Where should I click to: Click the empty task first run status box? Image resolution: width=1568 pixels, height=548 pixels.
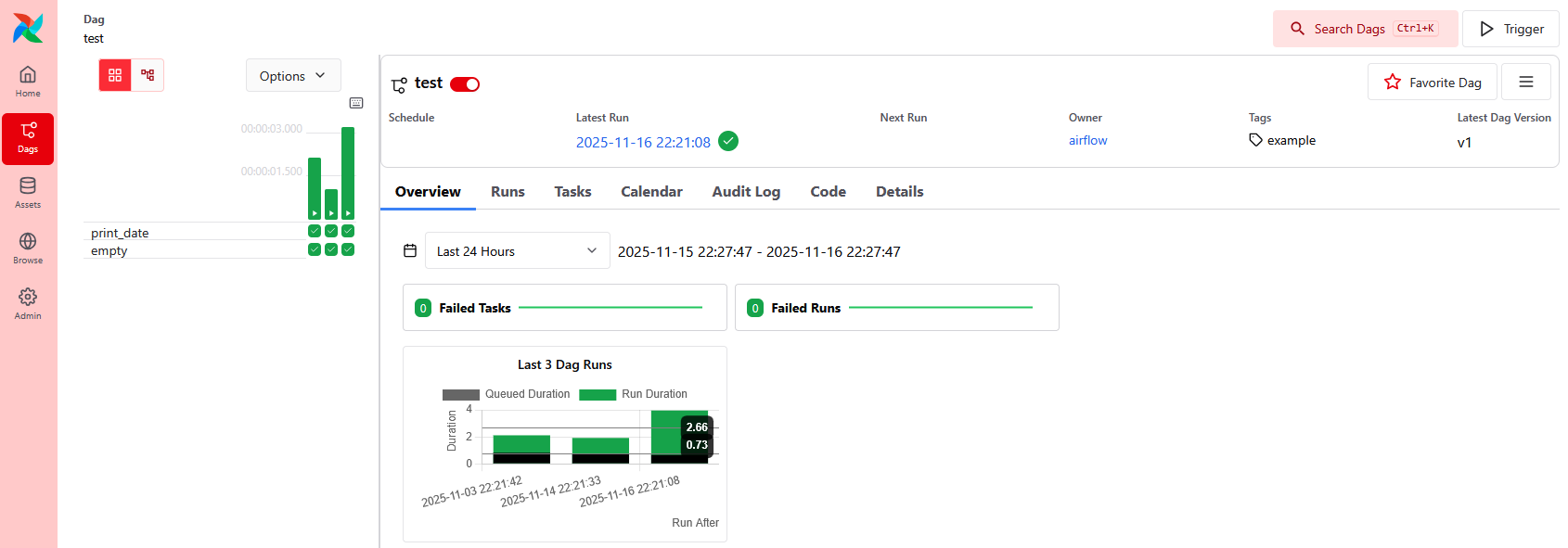pyautogui.click(x=315, y=249)
